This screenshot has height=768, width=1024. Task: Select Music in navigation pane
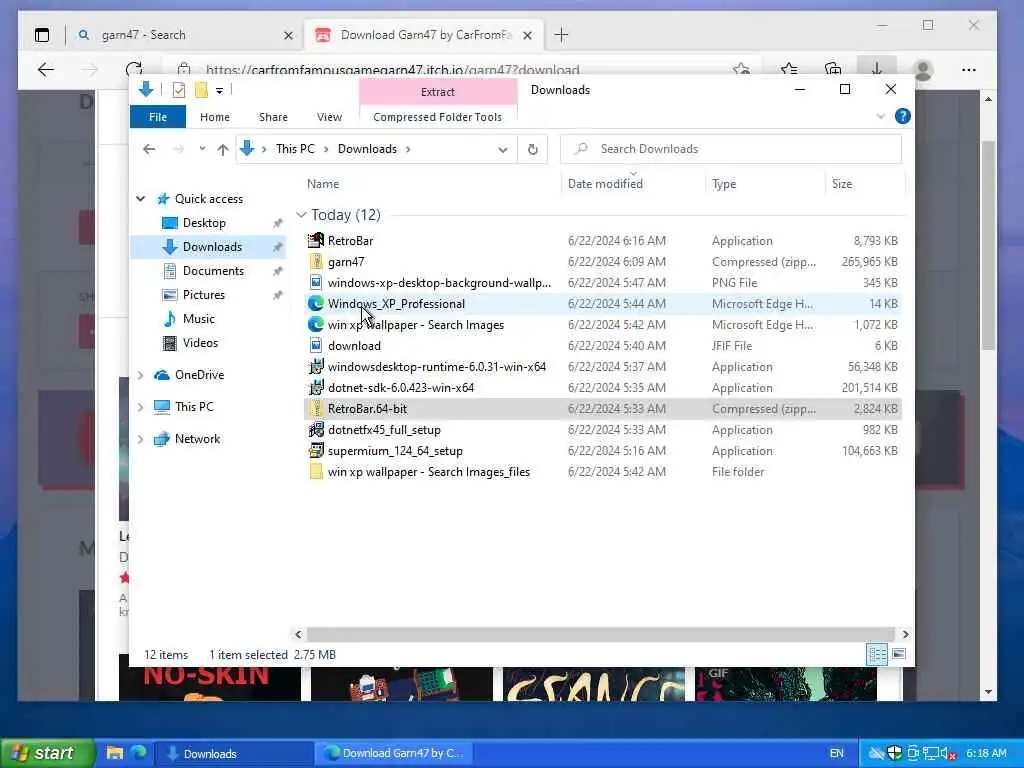[x=199, y=319]
